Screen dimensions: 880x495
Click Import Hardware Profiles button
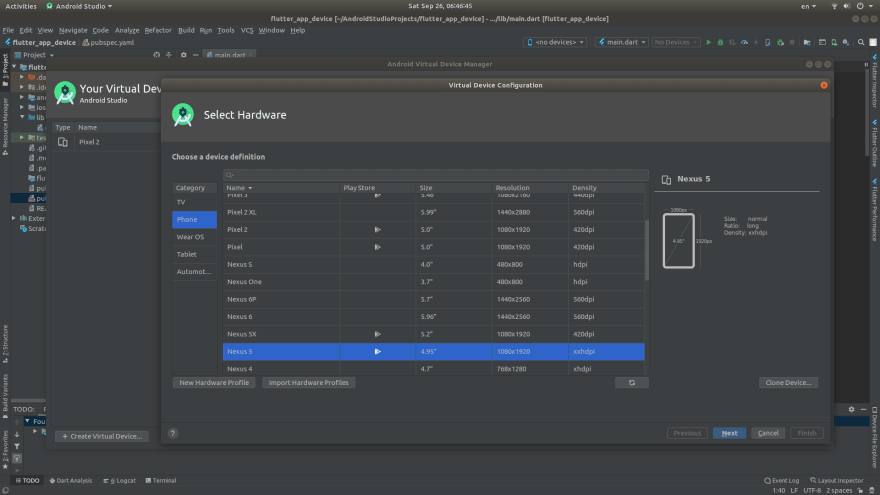coord(308,383)
